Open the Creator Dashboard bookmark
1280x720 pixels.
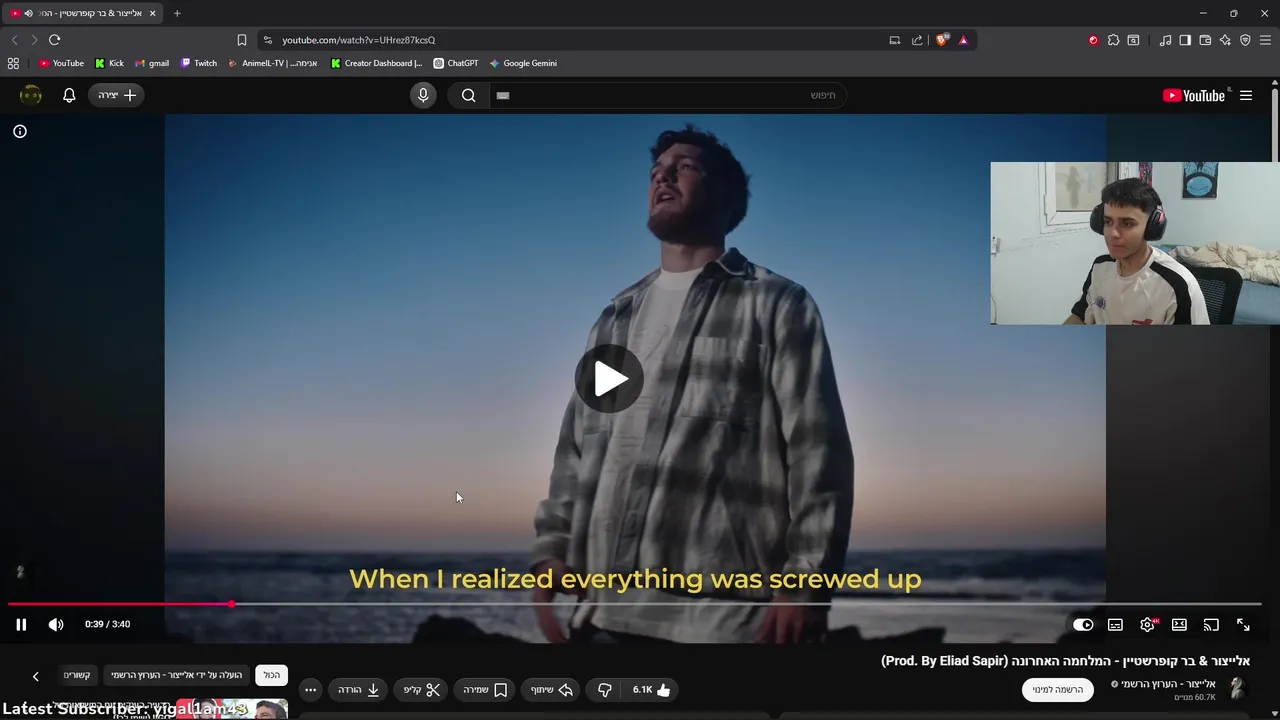(x=376, y=63)
